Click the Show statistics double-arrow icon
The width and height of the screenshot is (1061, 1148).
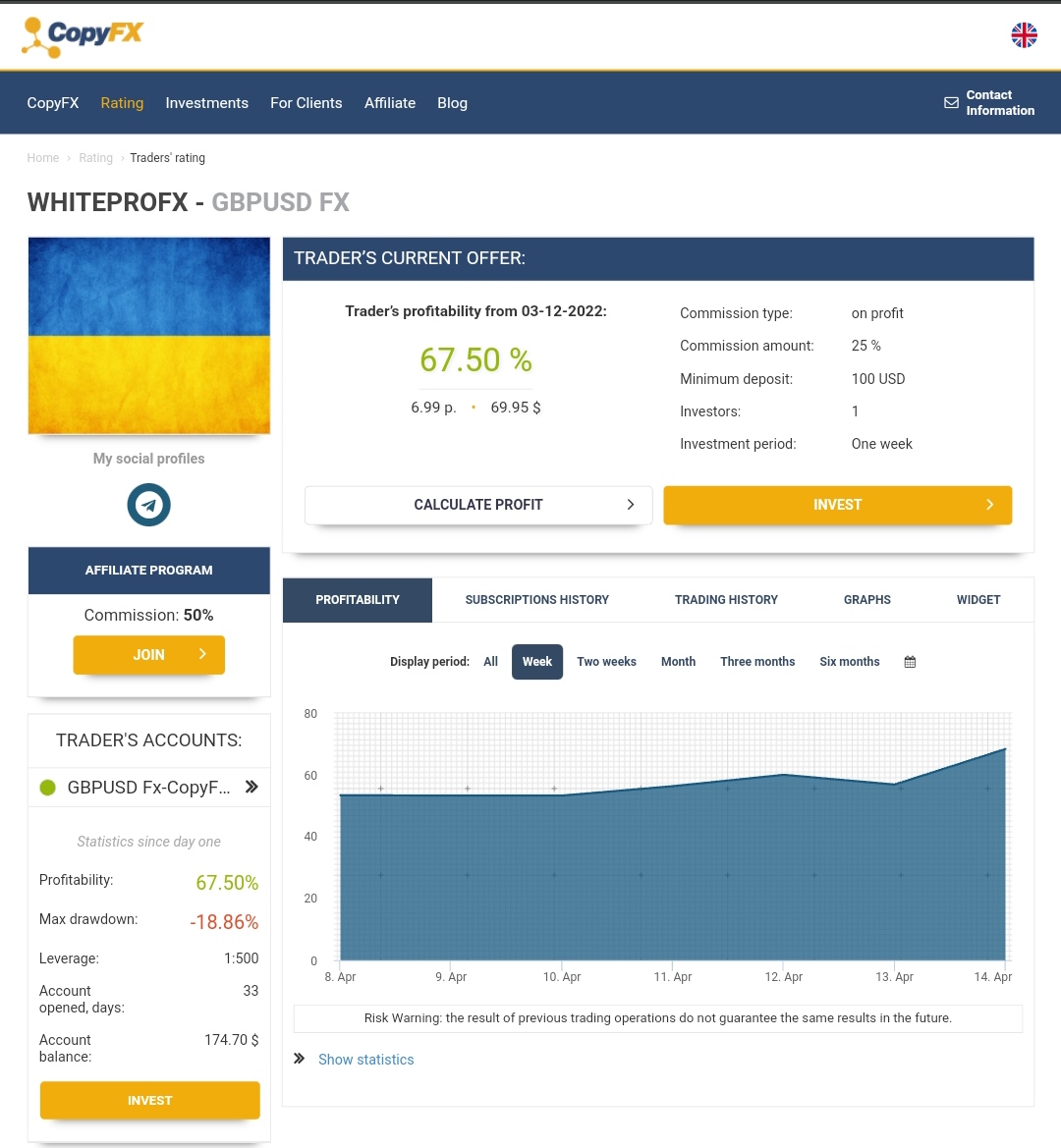[299, 1059]
